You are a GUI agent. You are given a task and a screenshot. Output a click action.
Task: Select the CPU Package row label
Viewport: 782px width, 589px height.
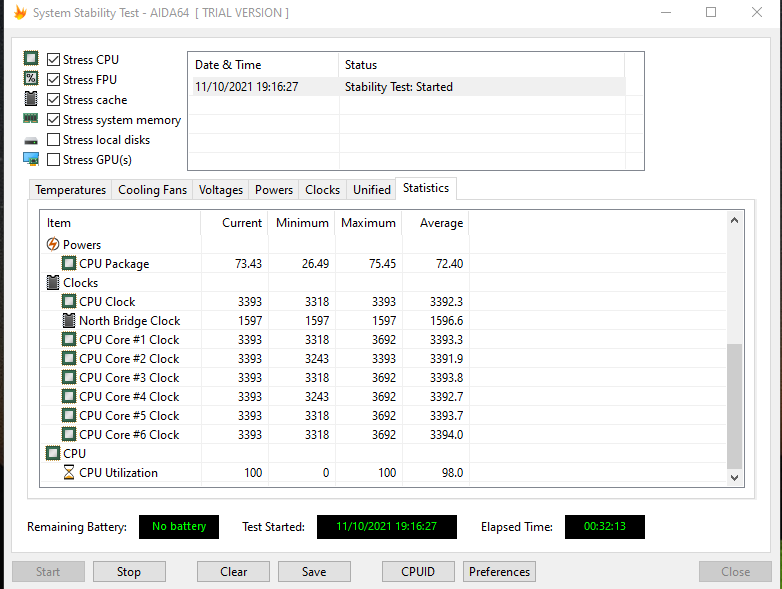point(114,263)
